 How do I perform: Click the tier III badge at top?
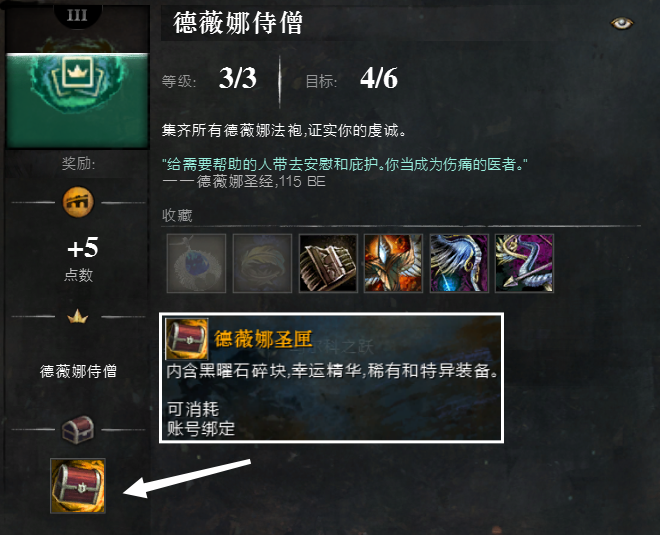(77, 16)
